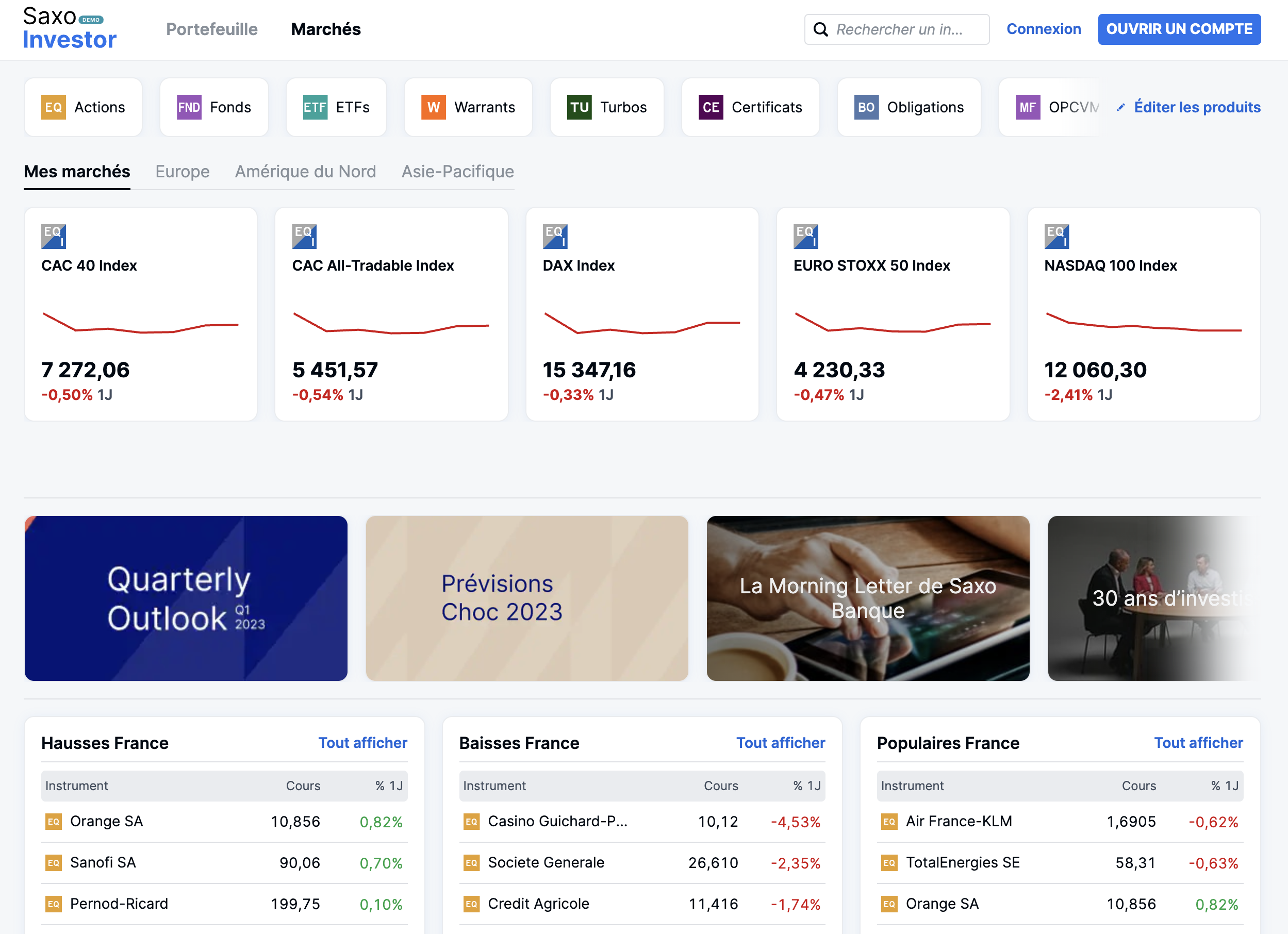
Task: Select the FND Fonds product icon
Action: pos(189,107)
